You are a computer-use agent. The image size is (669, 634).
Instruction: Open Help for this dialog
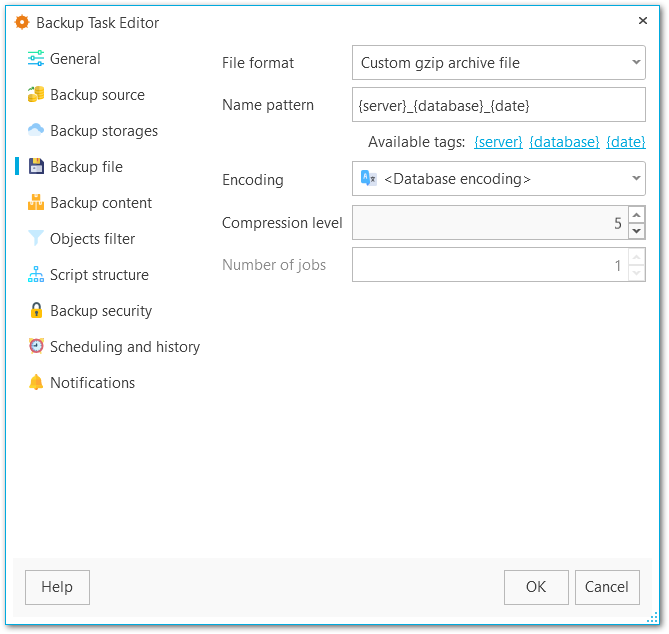(57, 587)
